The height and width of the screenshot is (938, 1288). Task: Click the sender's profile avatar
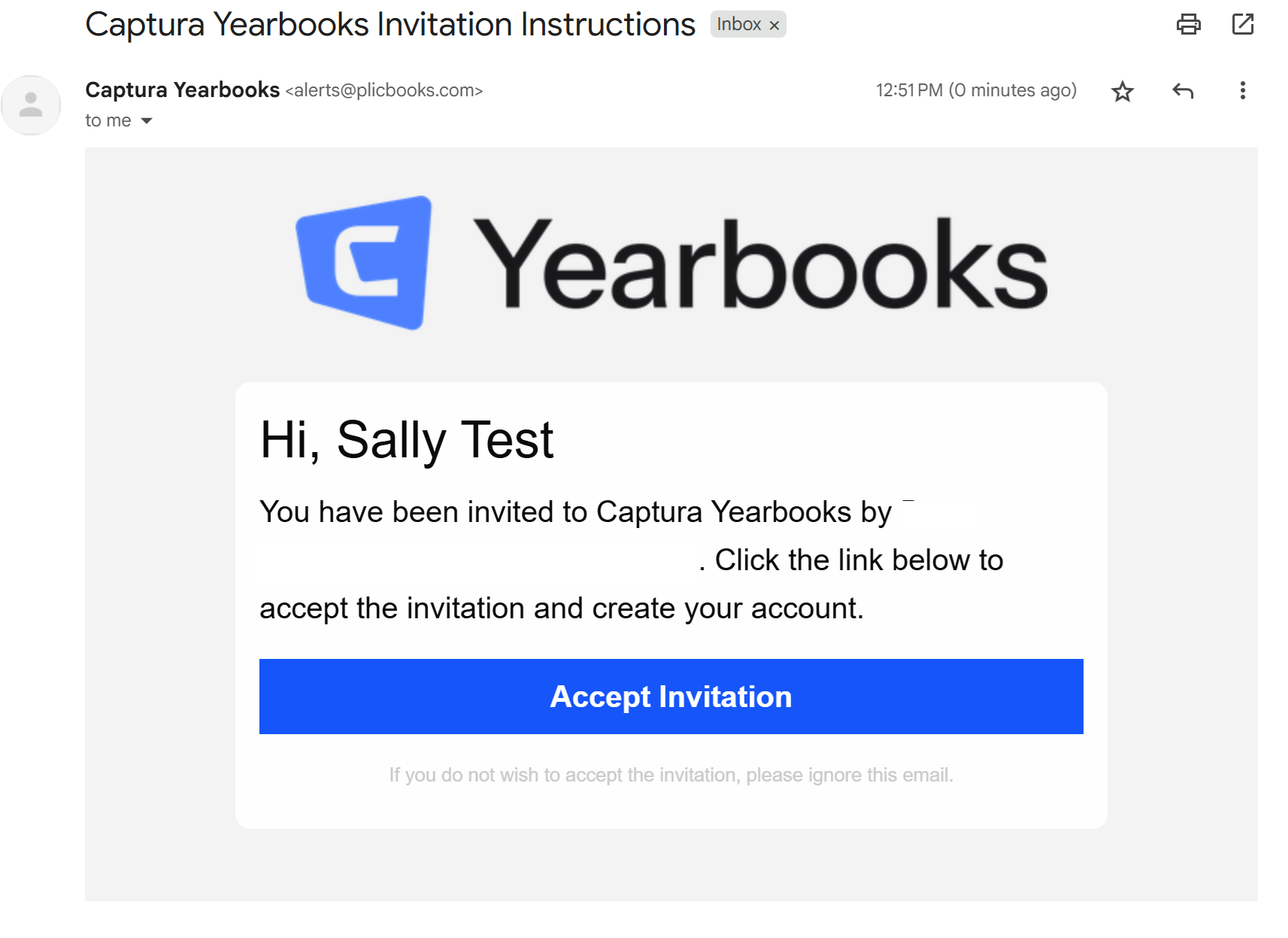tap(31, 105)
